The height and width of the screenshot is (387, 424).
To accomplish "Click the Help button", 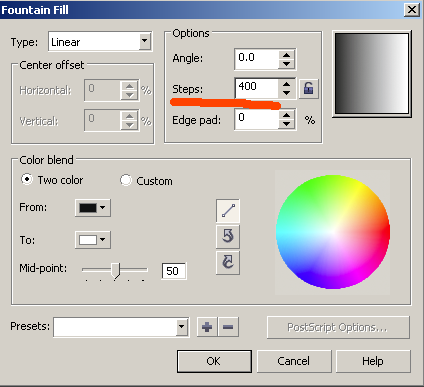I will (373, 361).
